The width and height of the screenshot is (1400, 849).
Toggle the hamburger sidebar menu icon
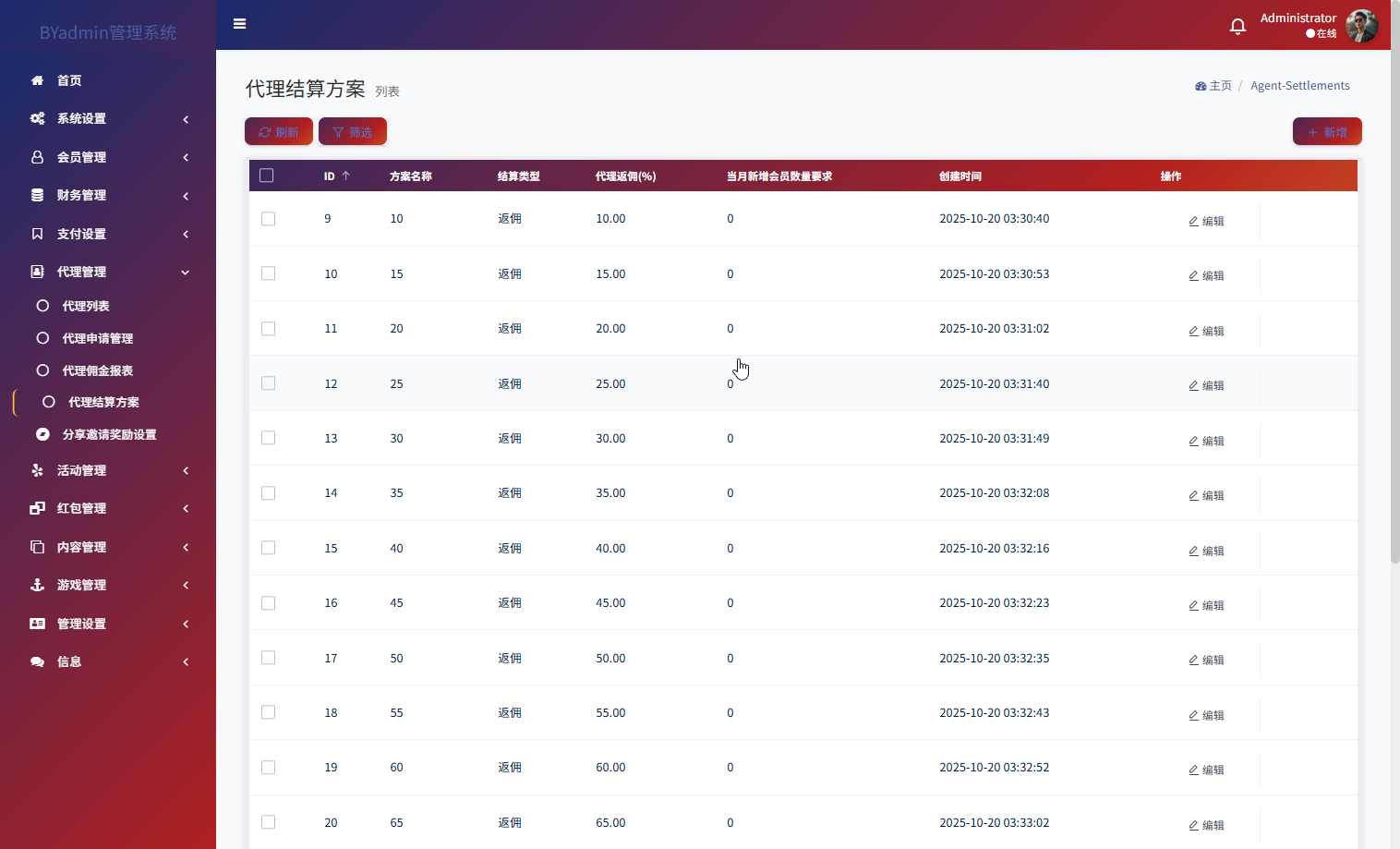(239, 24)
